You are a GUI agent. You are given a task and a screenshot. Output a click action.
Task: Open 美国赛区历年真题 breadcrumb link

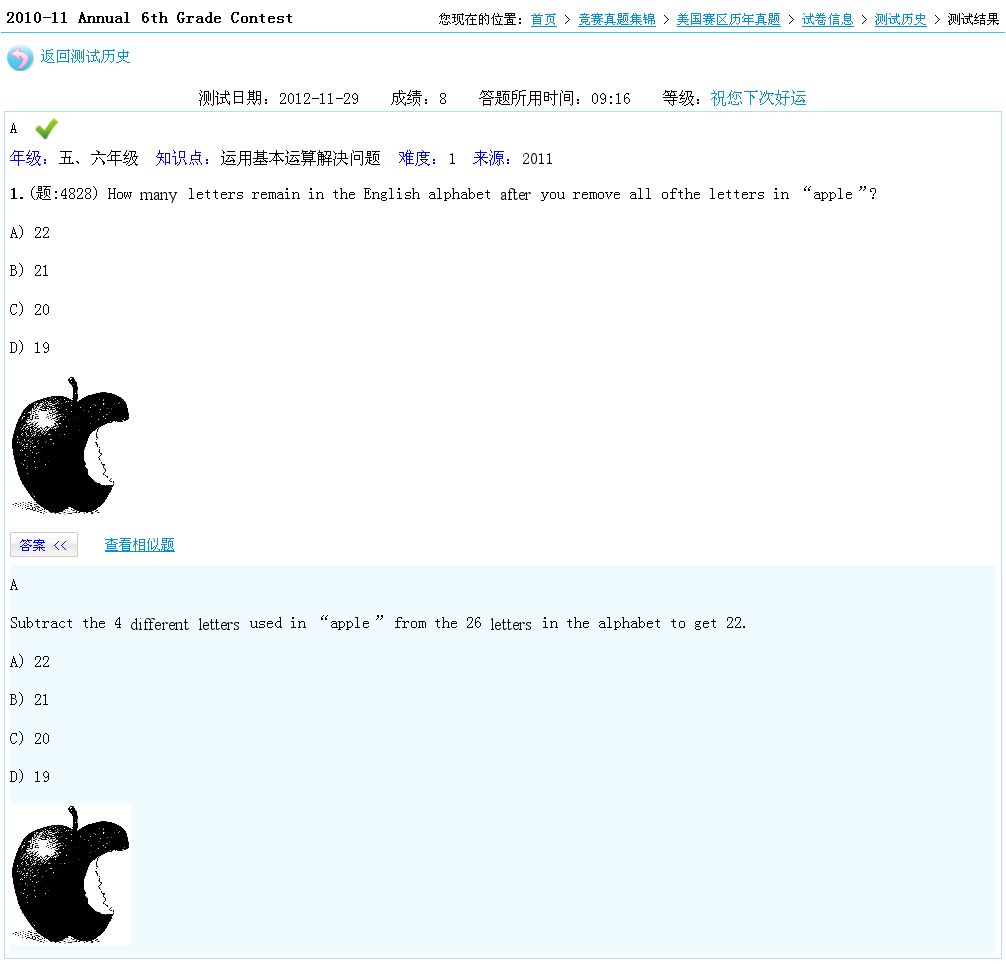(728, 20)
